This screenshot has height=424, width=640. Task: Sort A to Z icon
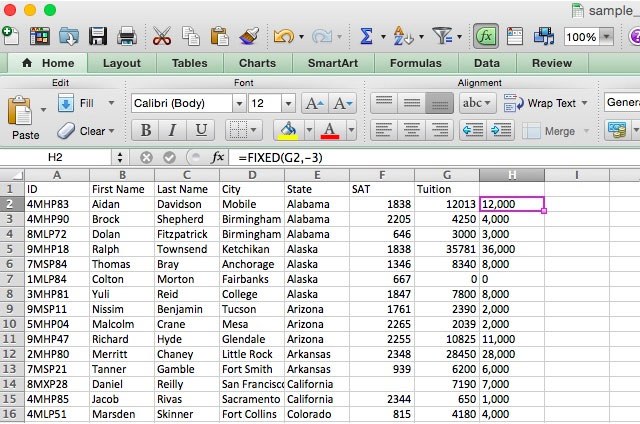(x=403, y=36)
